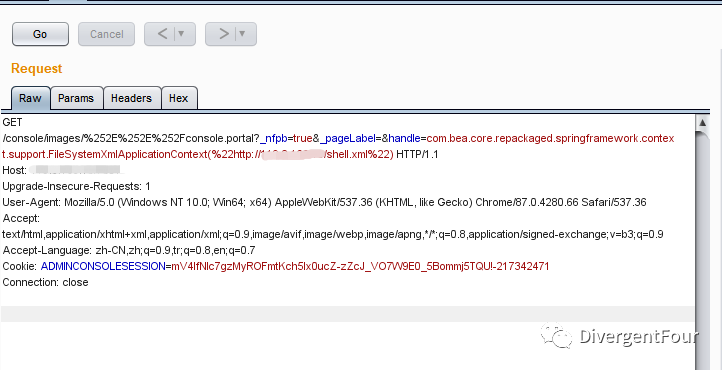
Task: Go to the previous request with the < button
Action: pos(163,34)
